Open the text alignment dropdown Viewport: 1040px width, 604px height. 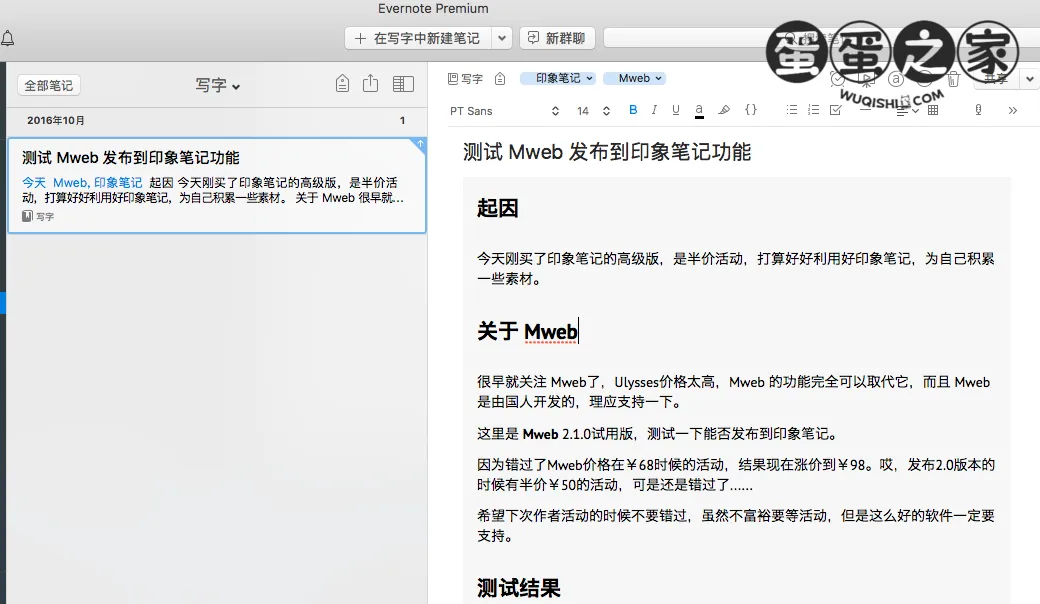click(906, 111)
